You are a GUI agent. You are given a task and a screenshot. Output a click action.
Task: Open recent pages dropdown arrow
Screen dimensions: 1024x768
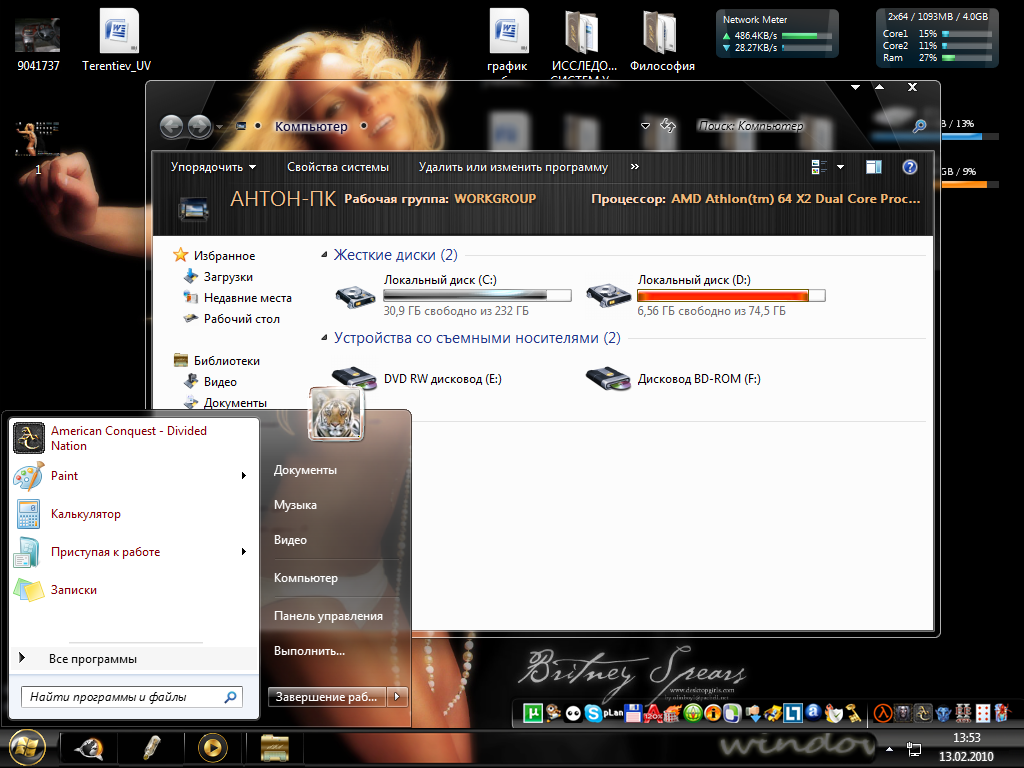[x=220, y=127]
